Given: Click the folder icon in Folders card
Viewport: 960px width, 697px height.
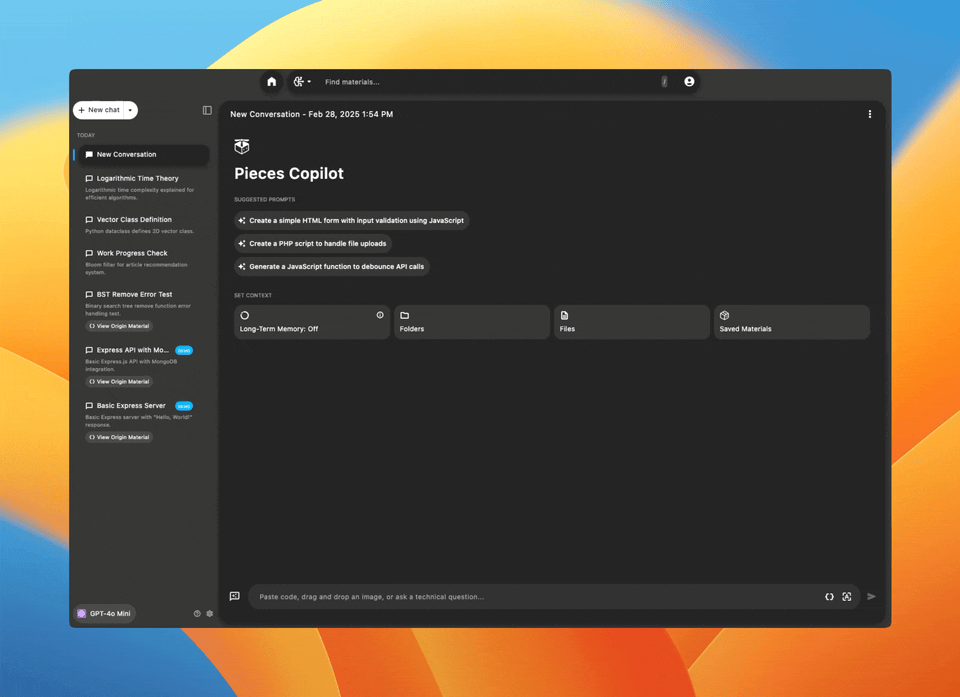Looking at the screenshot, I should click(405, 315).
